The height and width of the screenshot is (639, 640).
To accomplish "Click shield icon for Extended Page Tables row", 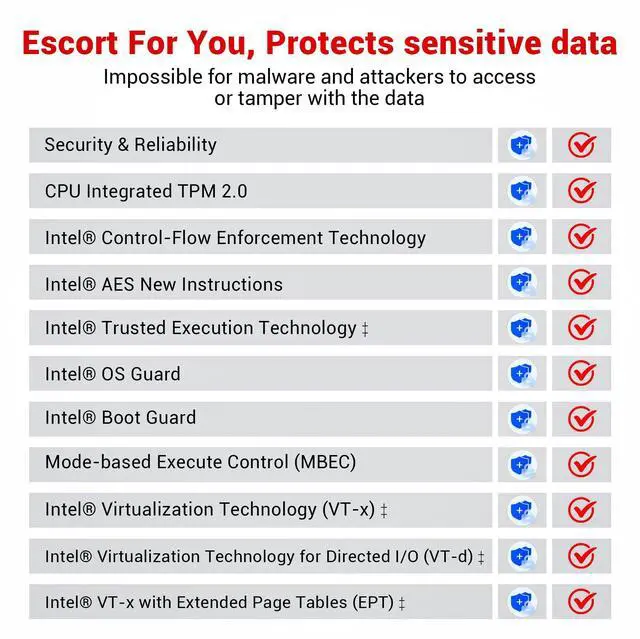I will [x=521, y=602].
